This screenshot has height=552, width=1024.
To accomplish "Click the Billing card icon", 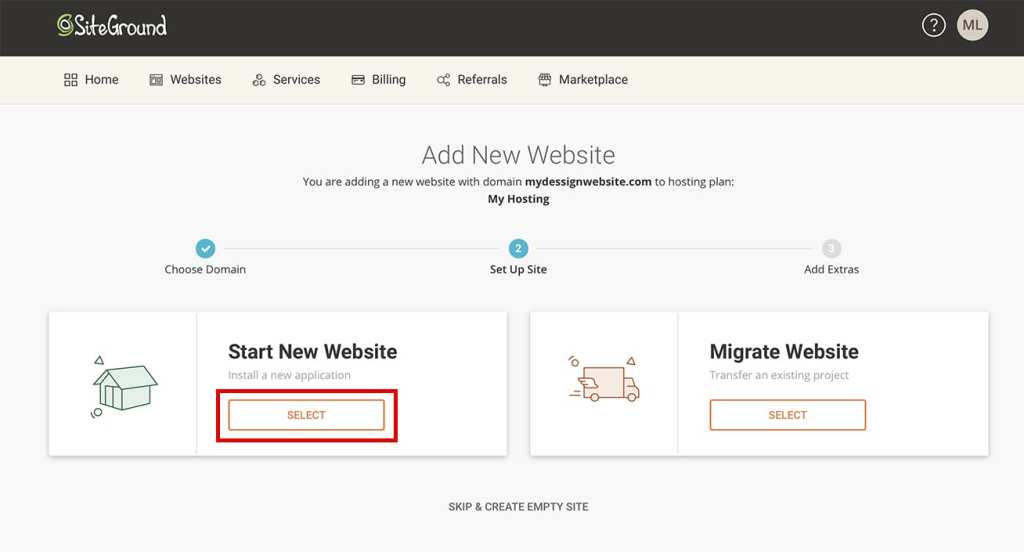I will point(358,80).
